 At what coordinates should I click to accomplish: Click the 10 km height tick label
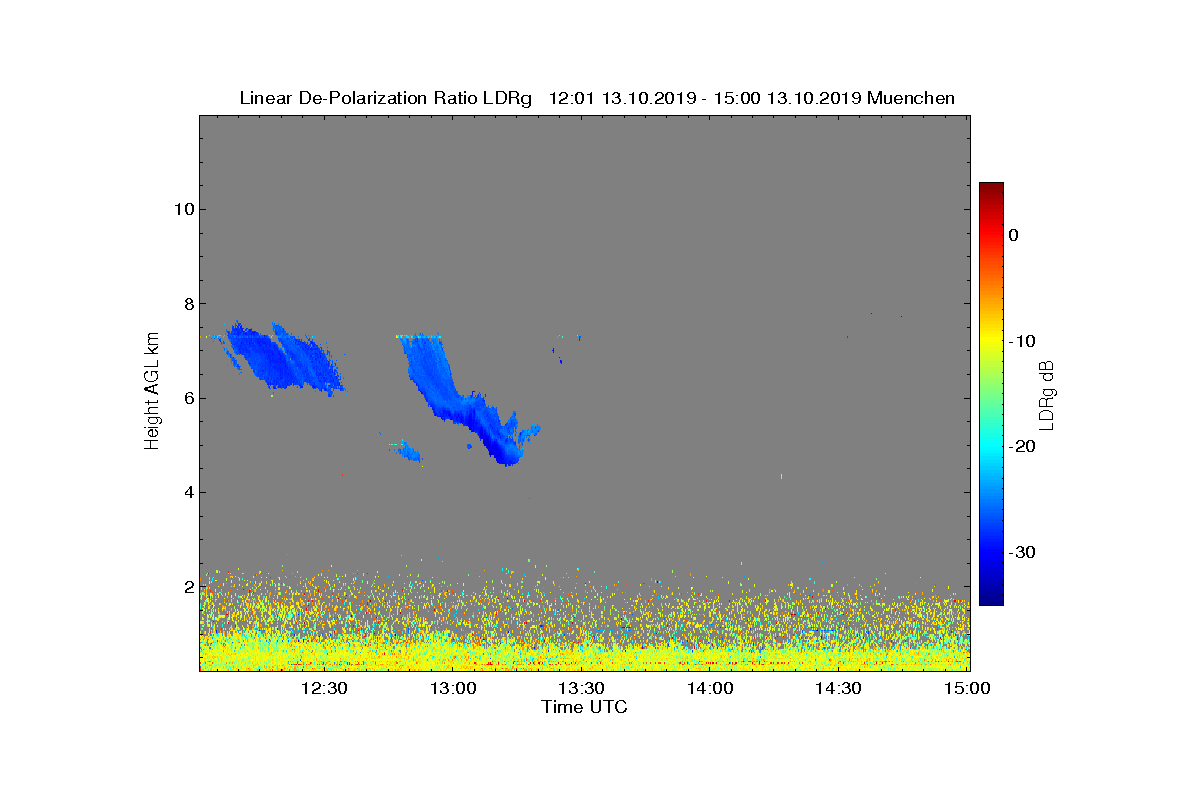click(x=183, y=209)
